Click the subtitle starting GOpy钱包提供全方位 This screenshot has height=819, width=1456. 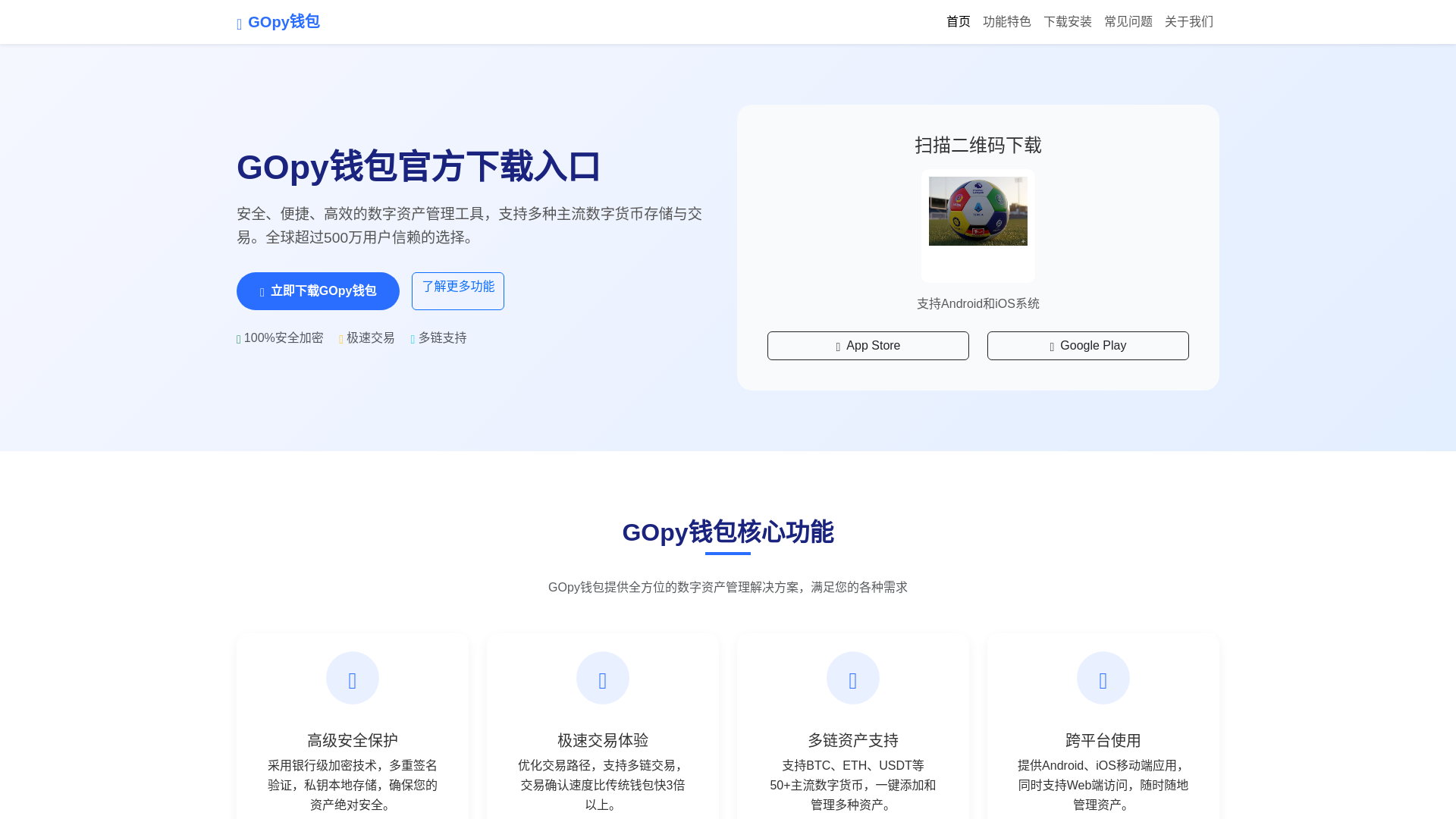(728, 588)
